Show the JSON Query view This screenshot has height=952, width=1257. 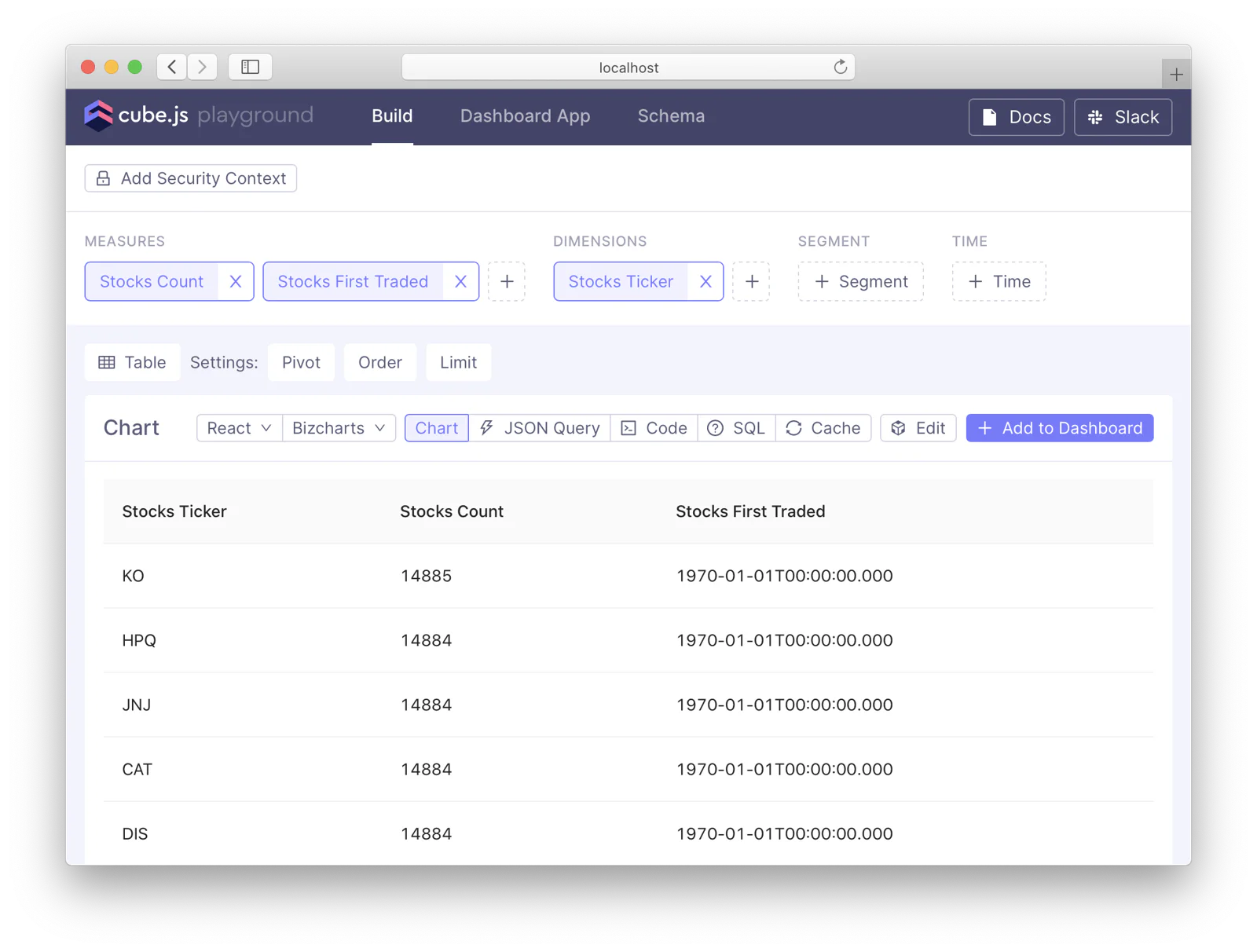pos(540,428)
